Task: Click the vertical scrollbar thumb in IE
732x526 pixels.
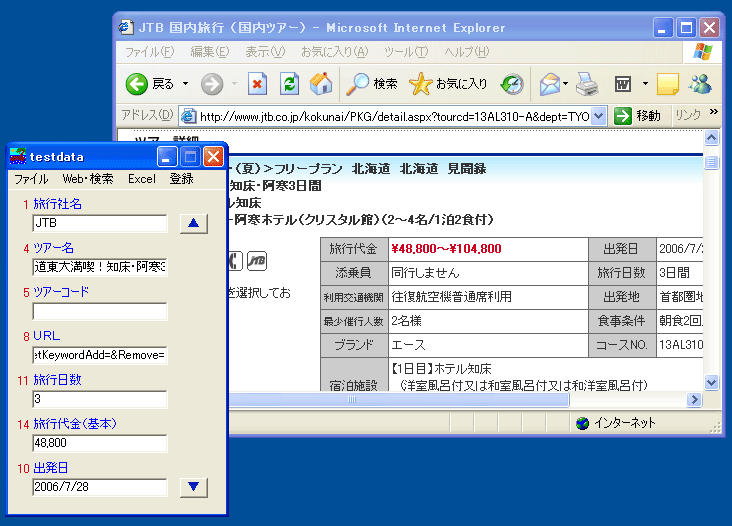Action: 711,162
